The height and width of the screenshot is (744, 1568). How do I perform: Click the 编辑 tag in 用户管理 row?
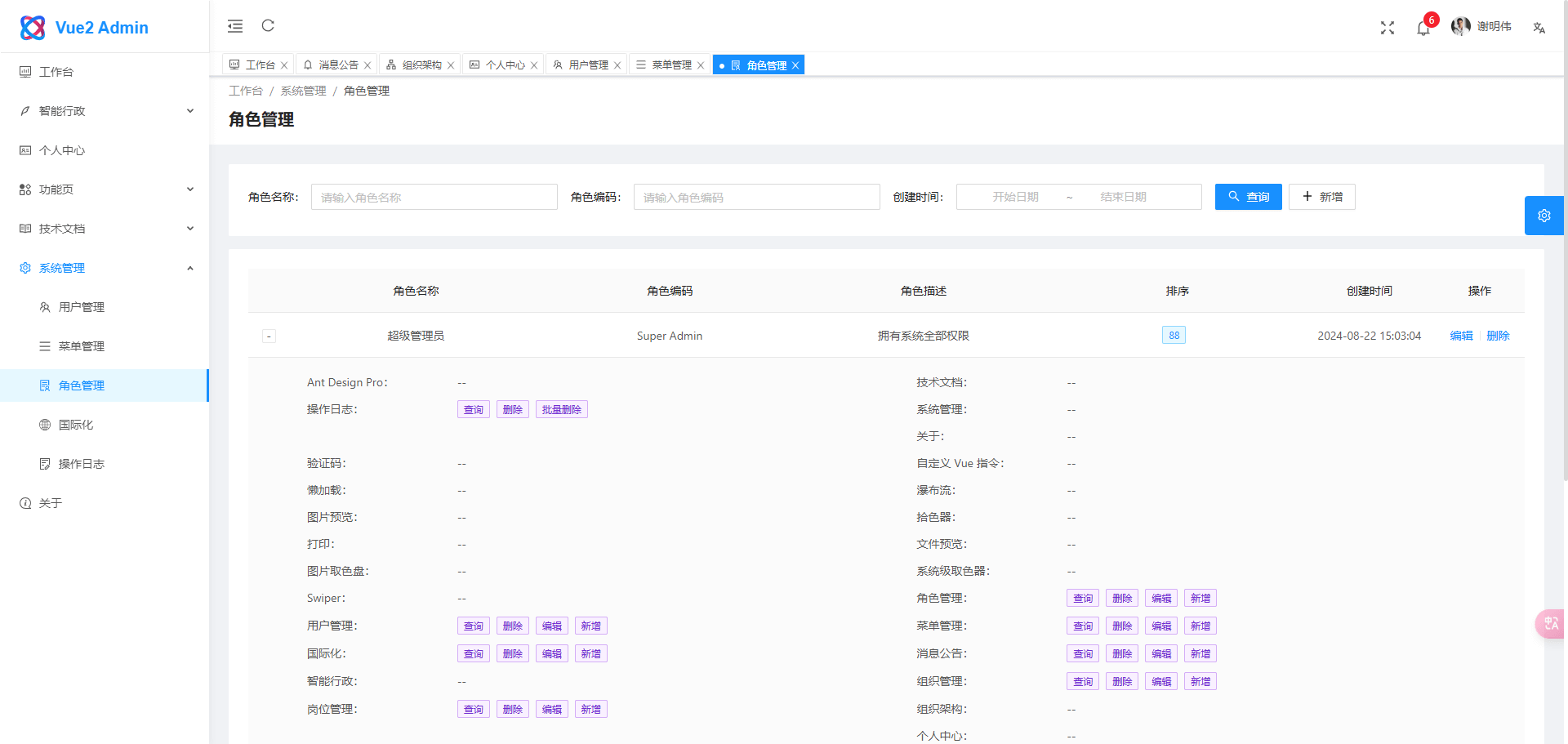point(552,626)
